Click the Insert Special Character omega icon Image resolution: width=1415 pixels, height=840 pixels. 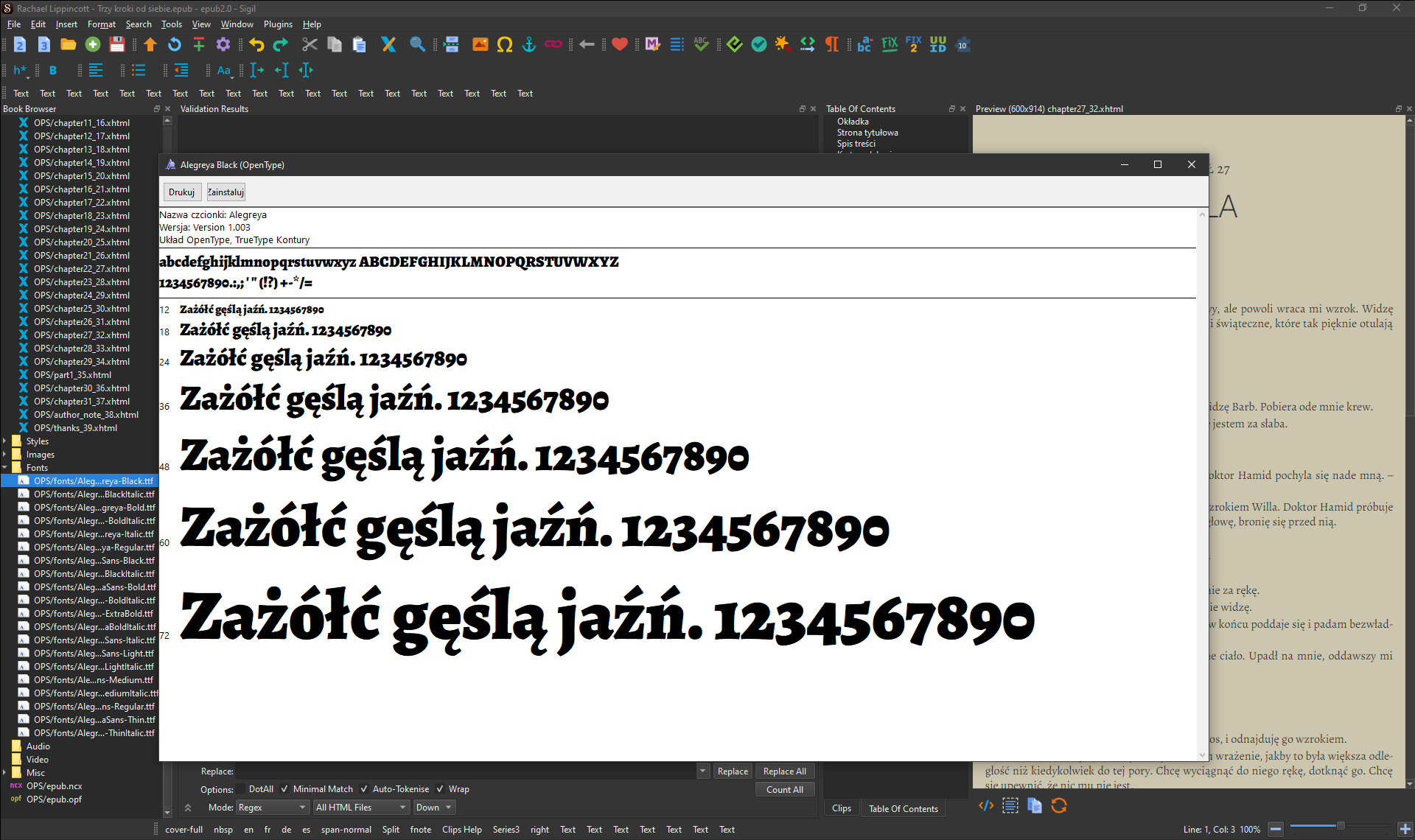coord(505,45)
